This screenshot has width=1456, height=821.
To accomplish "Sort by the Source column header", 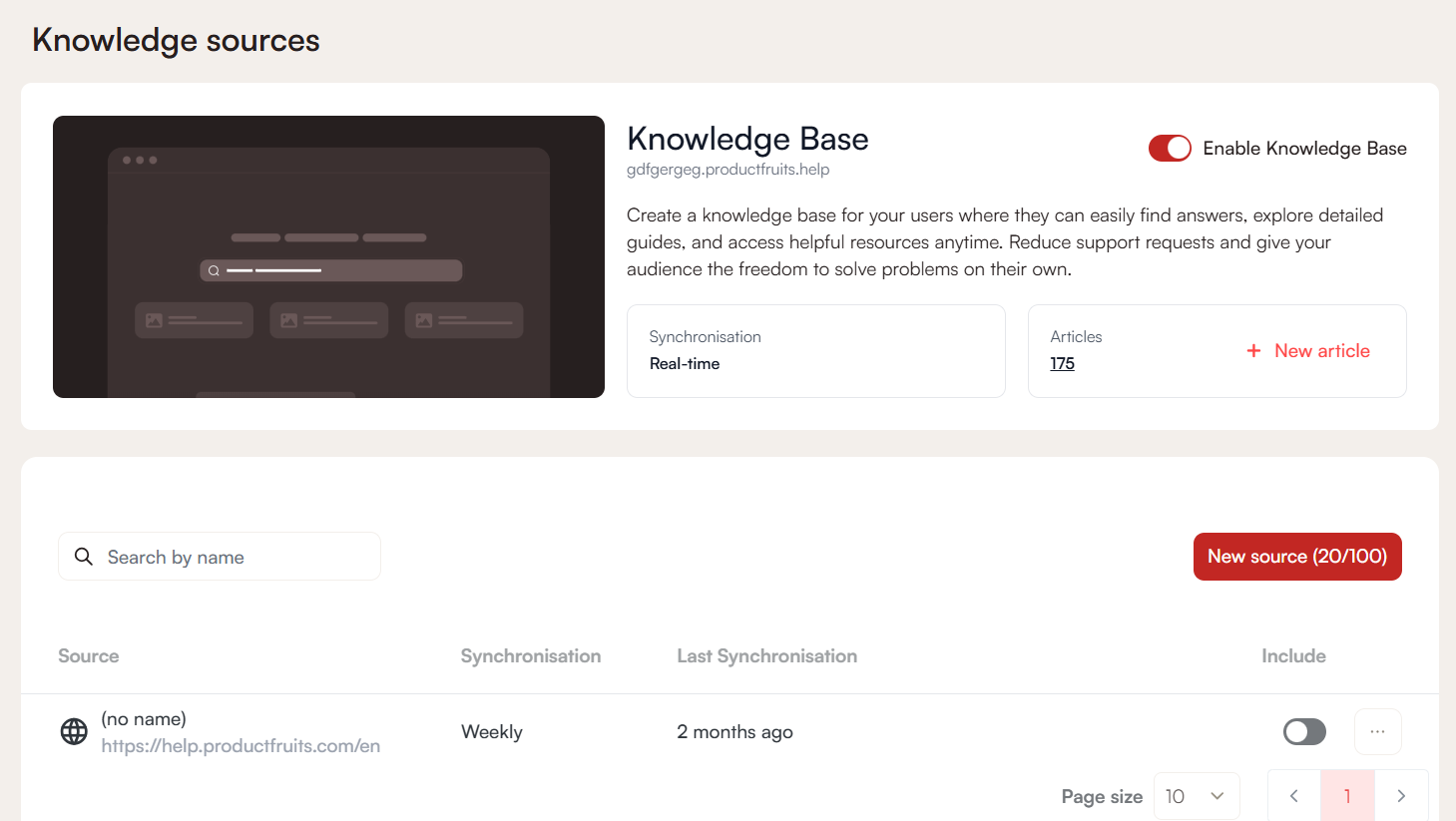I will [89, 656].
